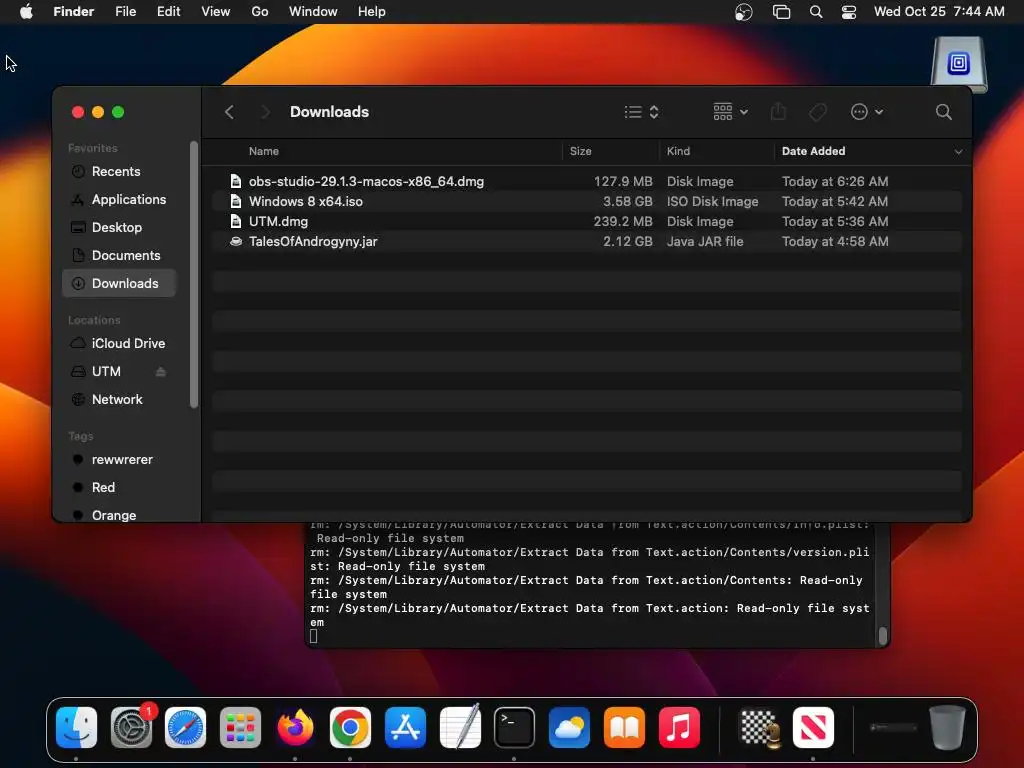
Task: Click the overlapping windows icon in menu bar
Action: click(x=781, y=12)
